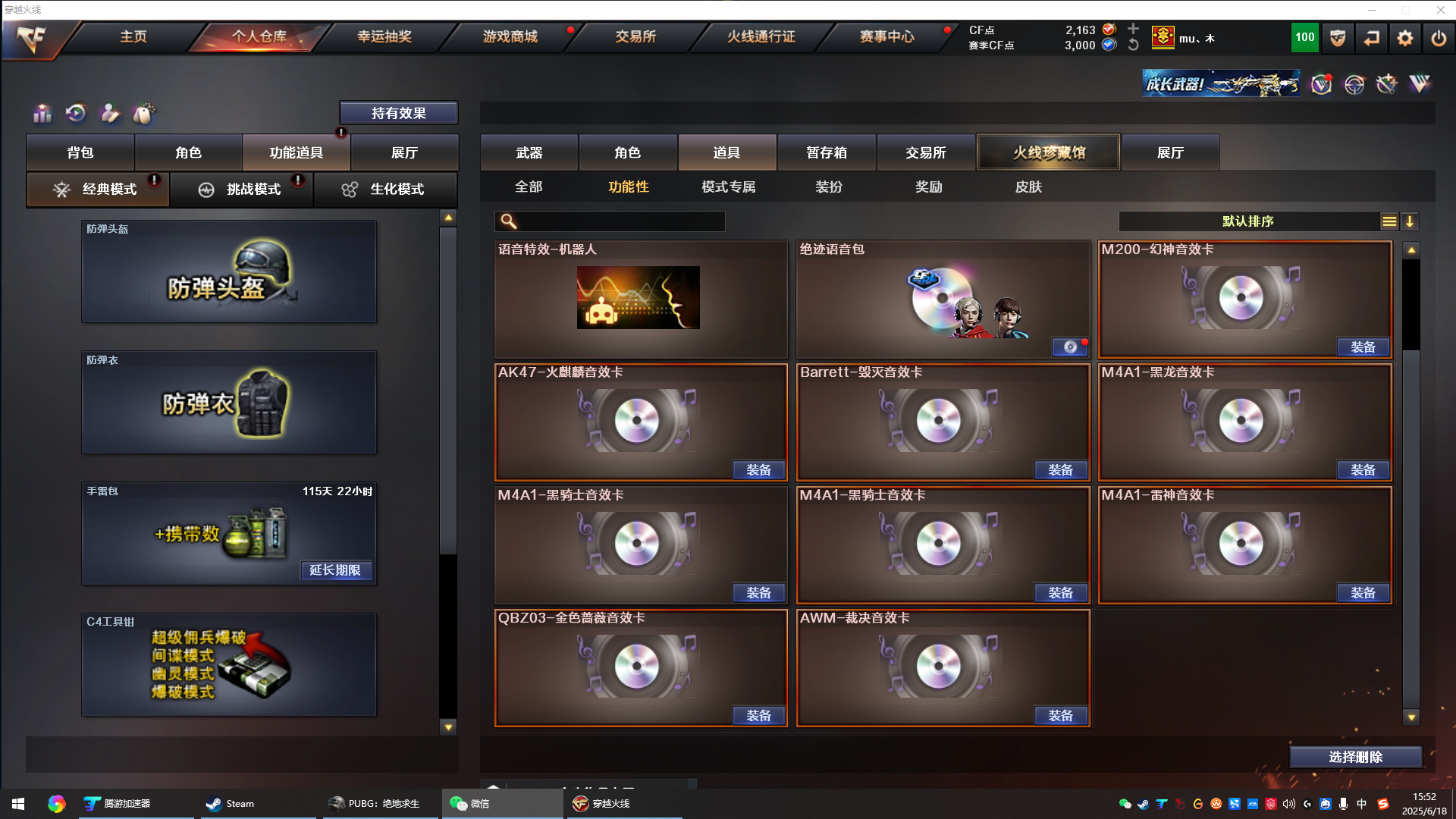The image size is (1456, 819).
Task: Toggle the disc option on 绝迹语音包 card
Action: coord(1070,347)
